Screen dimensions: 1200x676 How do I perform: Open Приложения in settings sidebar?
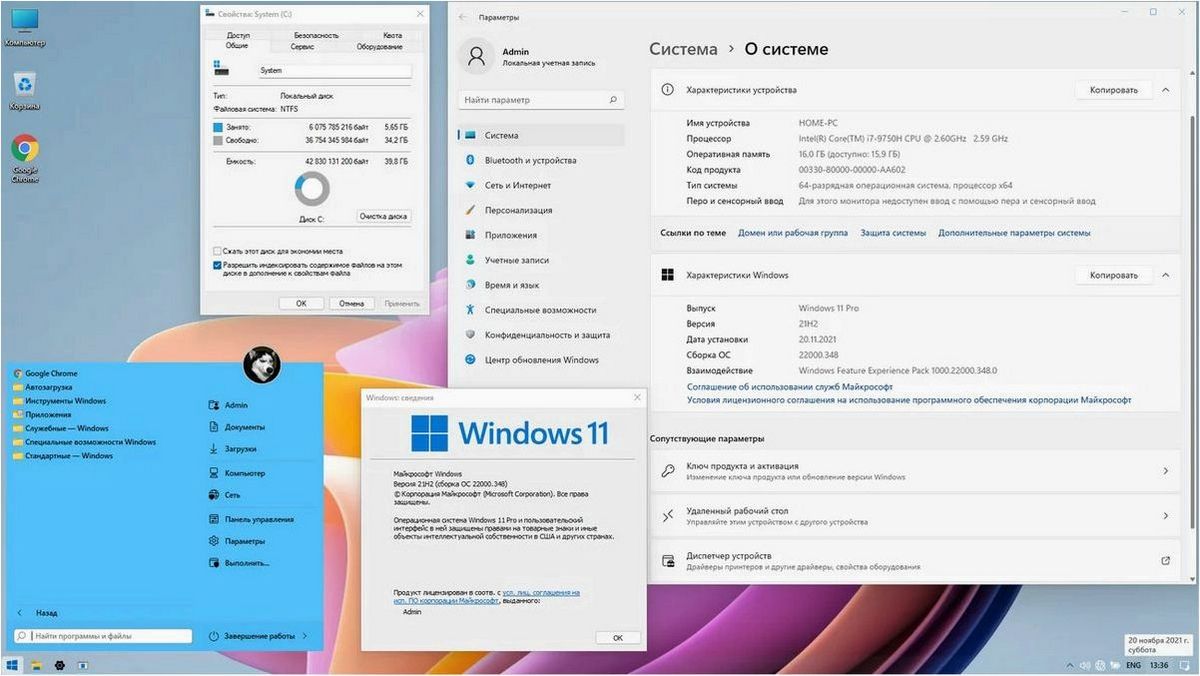pos(542,235)
